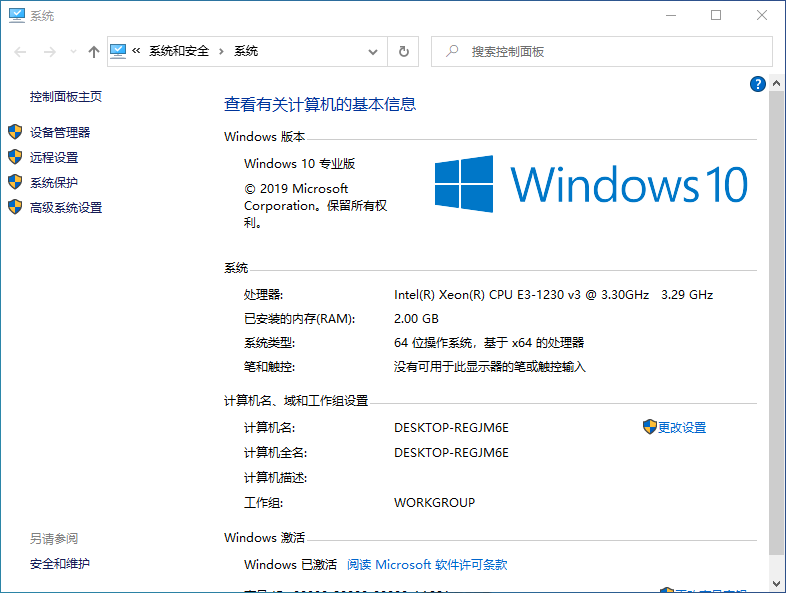Open 安全和维护 link

tap(60, 563)
